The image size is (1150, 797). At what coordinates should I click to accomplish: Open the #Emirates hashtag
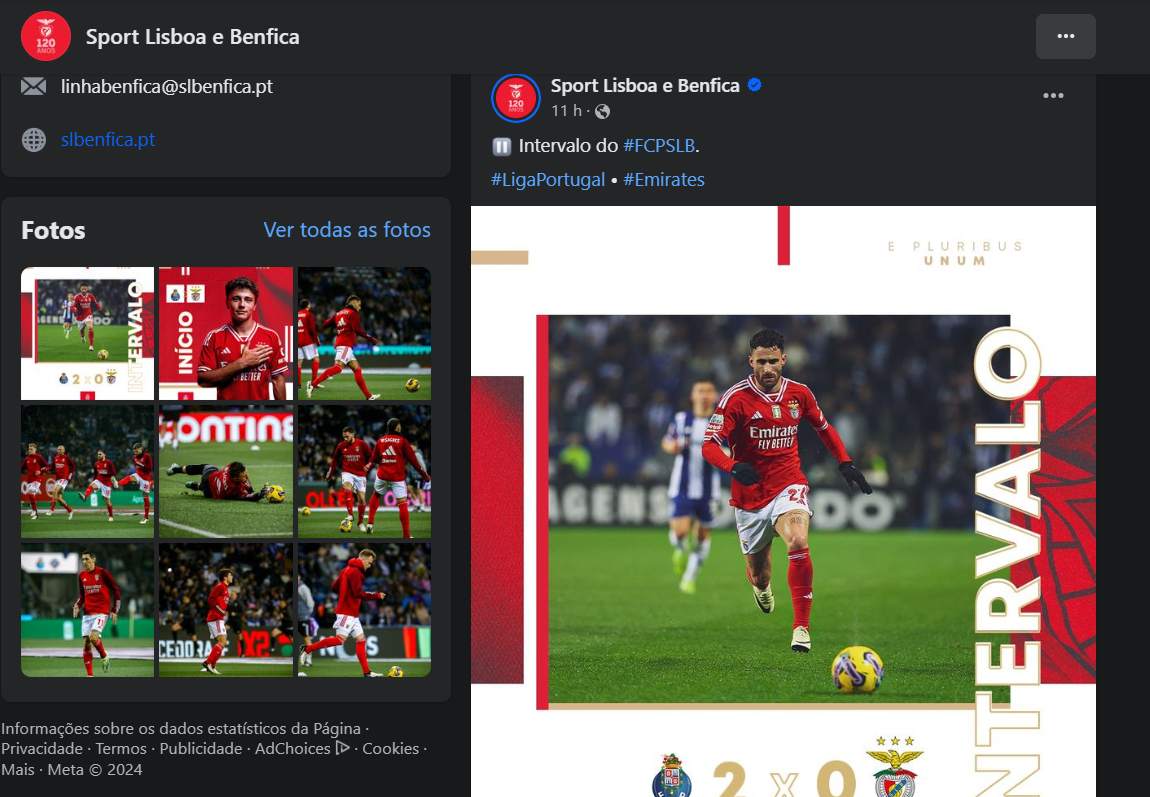click(x=664, y=180)
